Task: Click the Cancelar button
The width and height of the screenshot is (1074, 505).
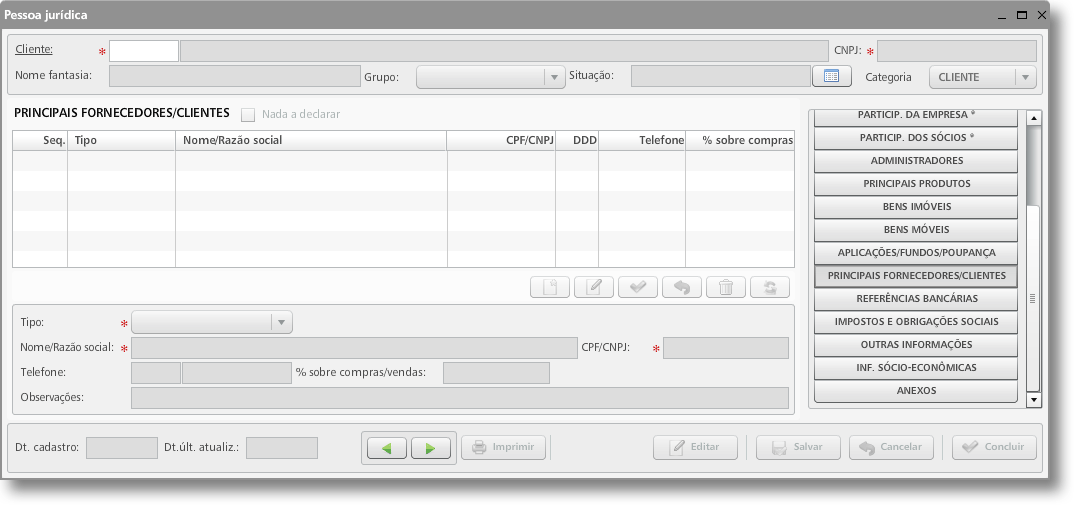Action: click(891, 447)
